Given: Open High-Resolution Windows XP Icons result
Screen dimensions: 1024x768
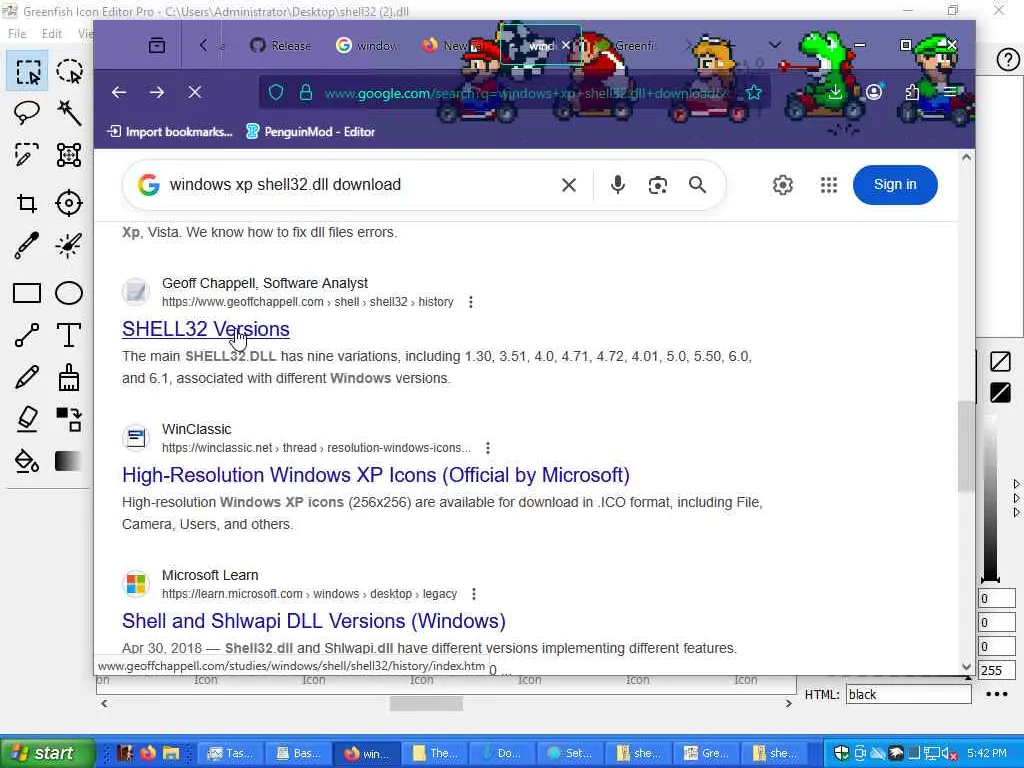Looking at the screenshot, I should click(376, 475).
